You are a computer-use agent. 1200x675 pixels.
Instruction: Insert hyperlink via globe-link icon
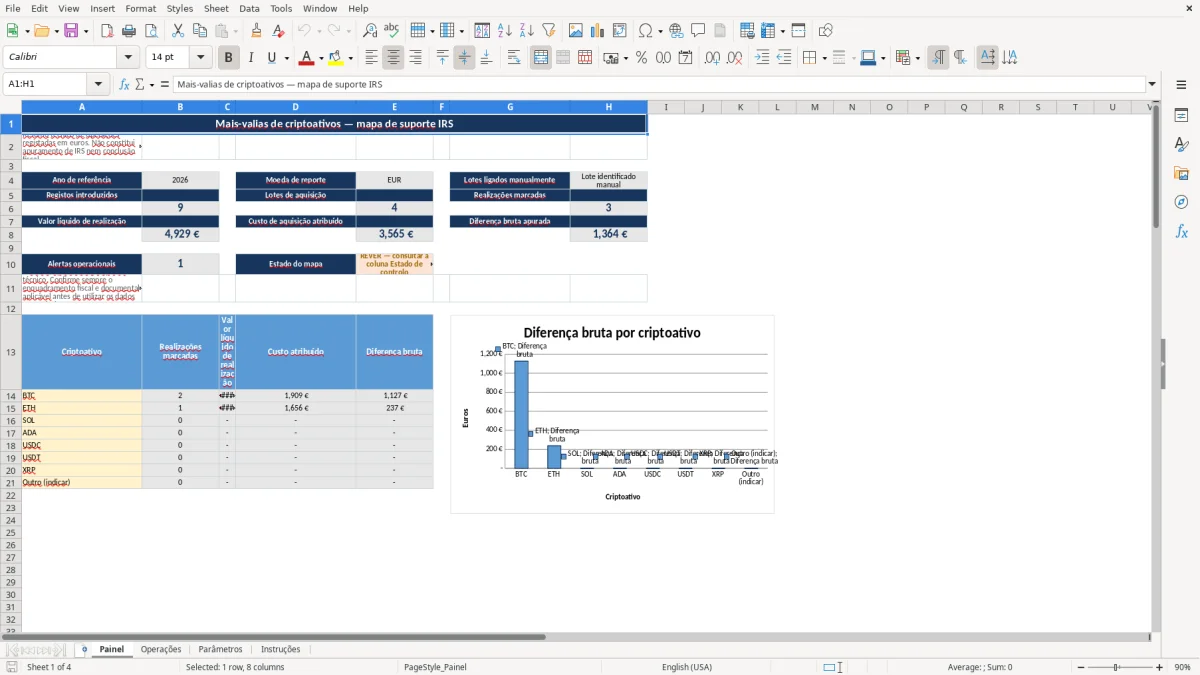(x=676, y=31)
